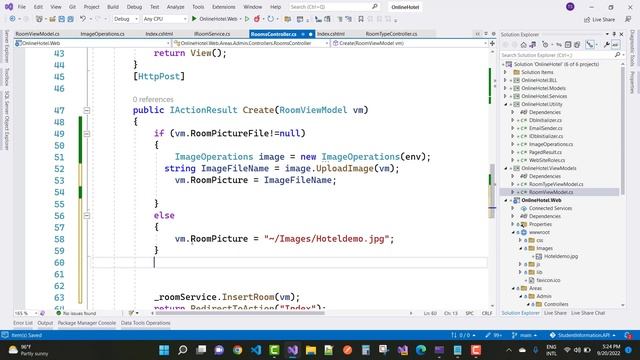640x360 pixels.
Task: Click the Save All toolbar icon
Action: 70,19
